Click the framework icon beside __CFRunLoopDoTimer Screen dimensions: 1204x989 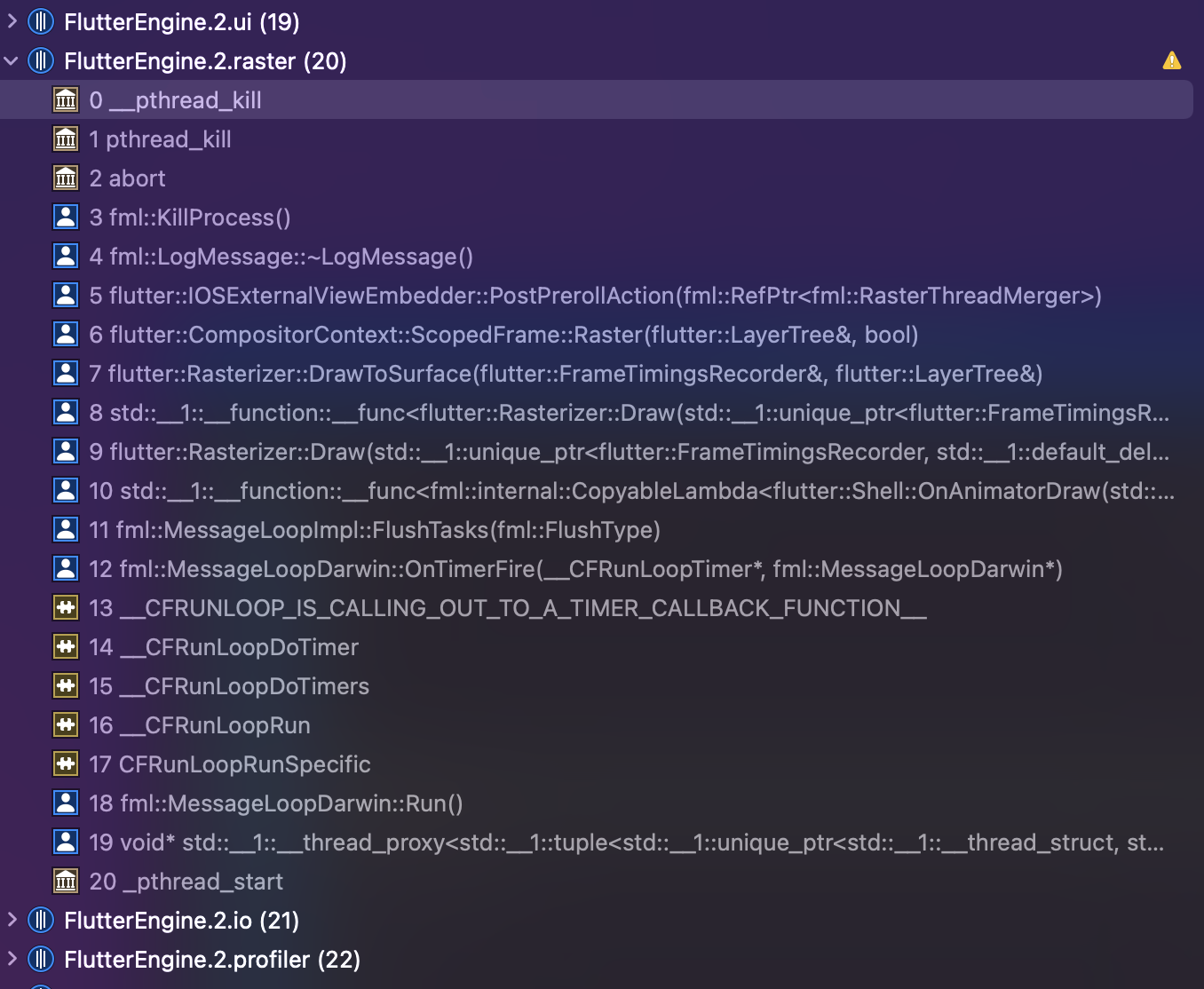click(65, 646)
